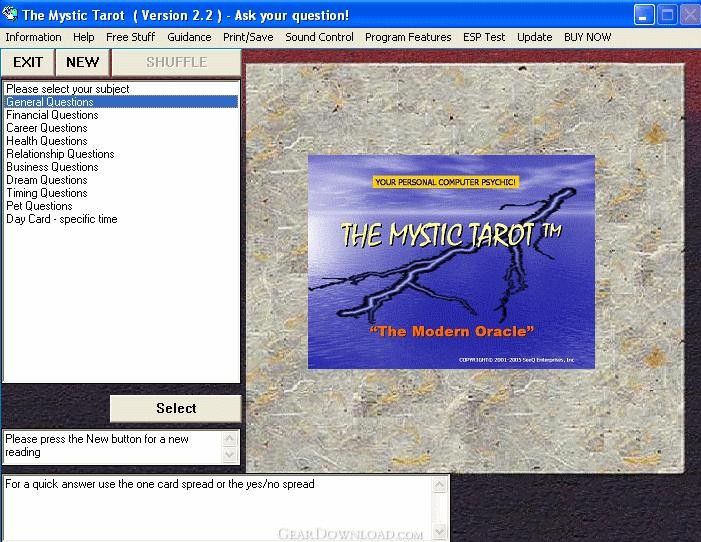The height and width of the screenshot is (542, 701).
Task: Open the Sound Control menu
Action: [319, 37]
